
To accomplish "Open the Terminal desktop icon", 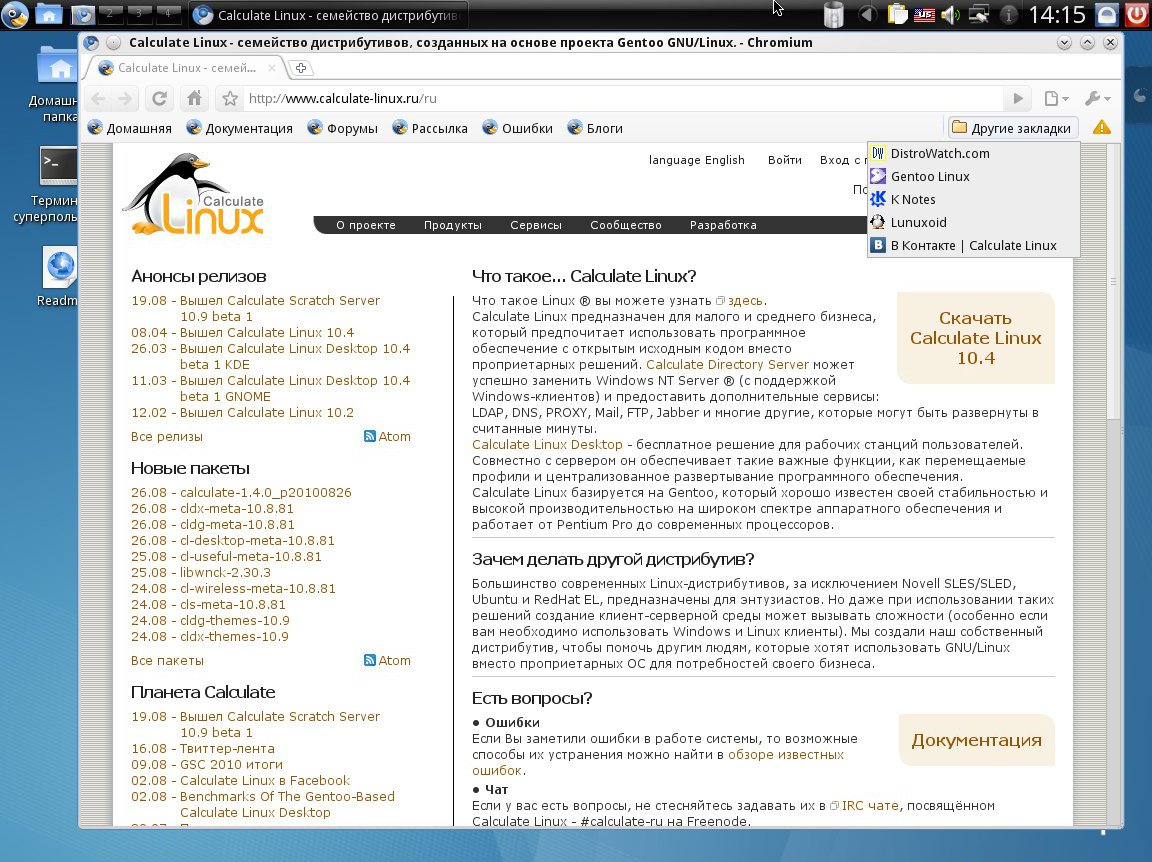I will (58, 166).
